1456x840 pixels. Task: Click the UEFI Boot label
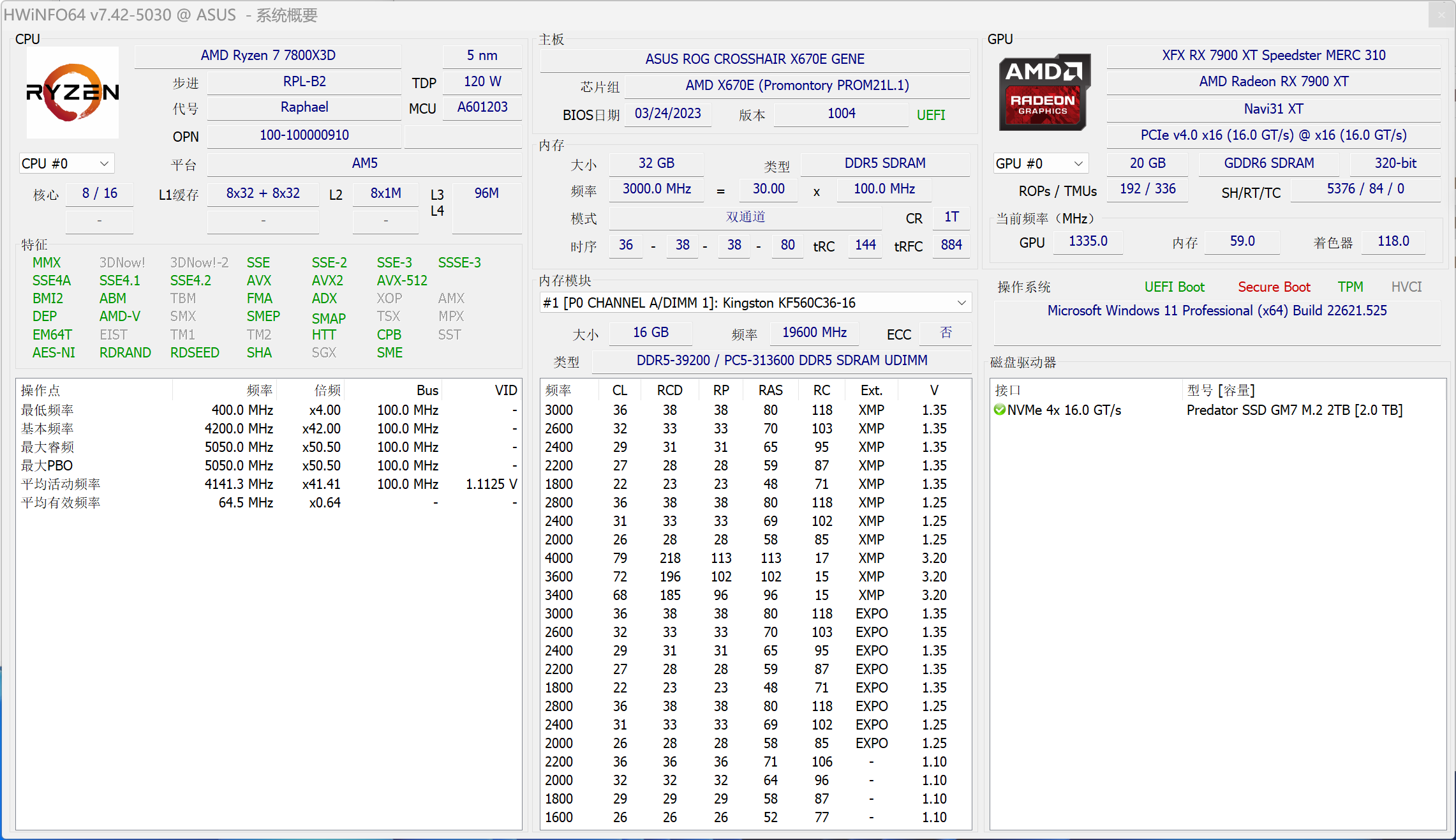[1174, 287]
